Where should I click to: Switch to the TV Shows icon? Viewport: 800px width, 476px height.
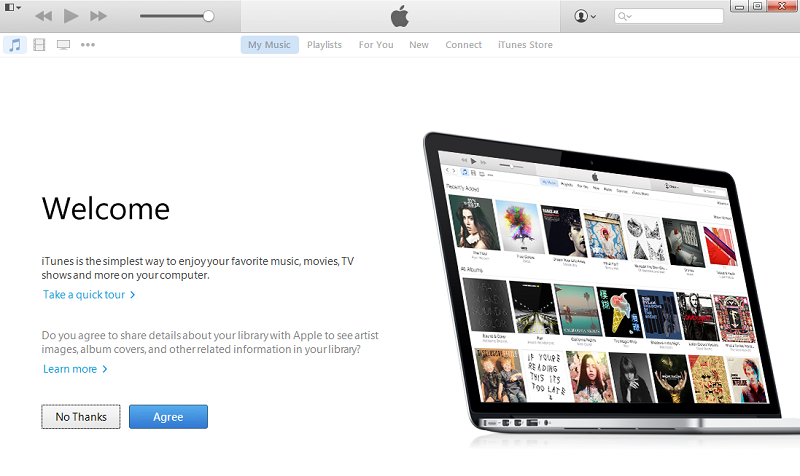coord(63,45)
